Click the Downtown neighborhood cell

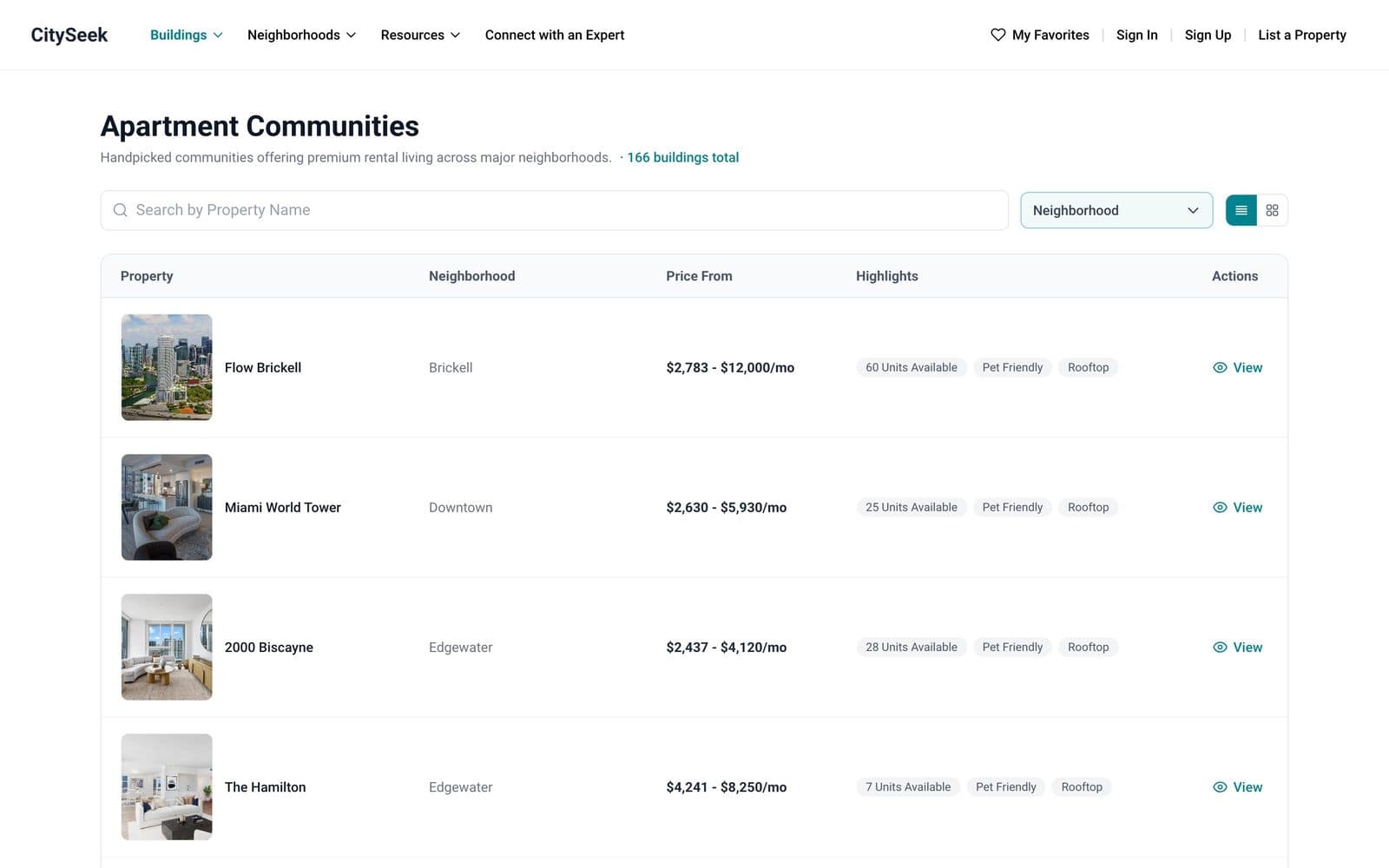pyautogui.click(x=460, y=507)
